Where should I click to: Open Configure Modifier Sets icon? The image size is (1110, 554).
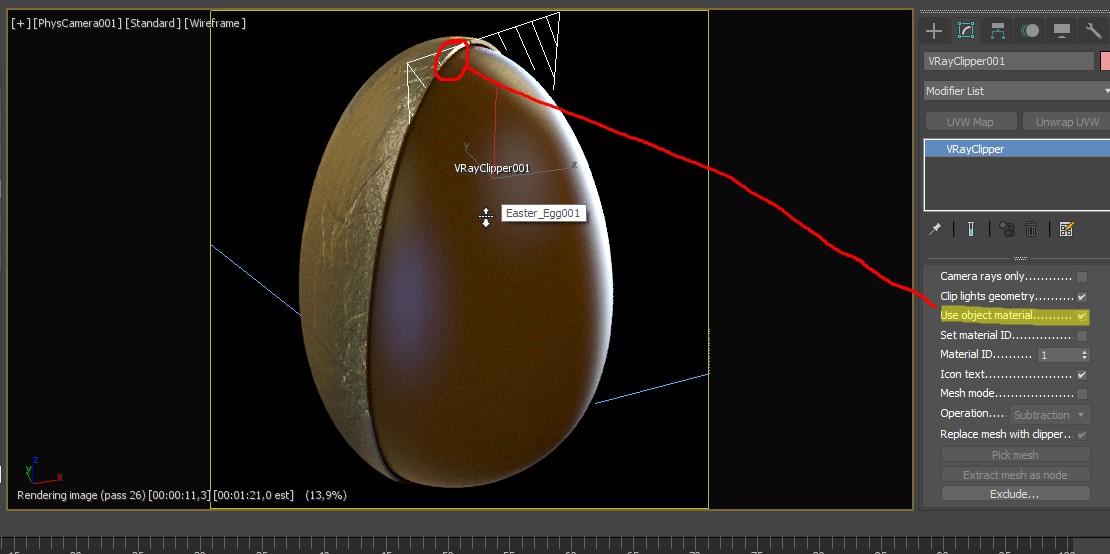1066,229
